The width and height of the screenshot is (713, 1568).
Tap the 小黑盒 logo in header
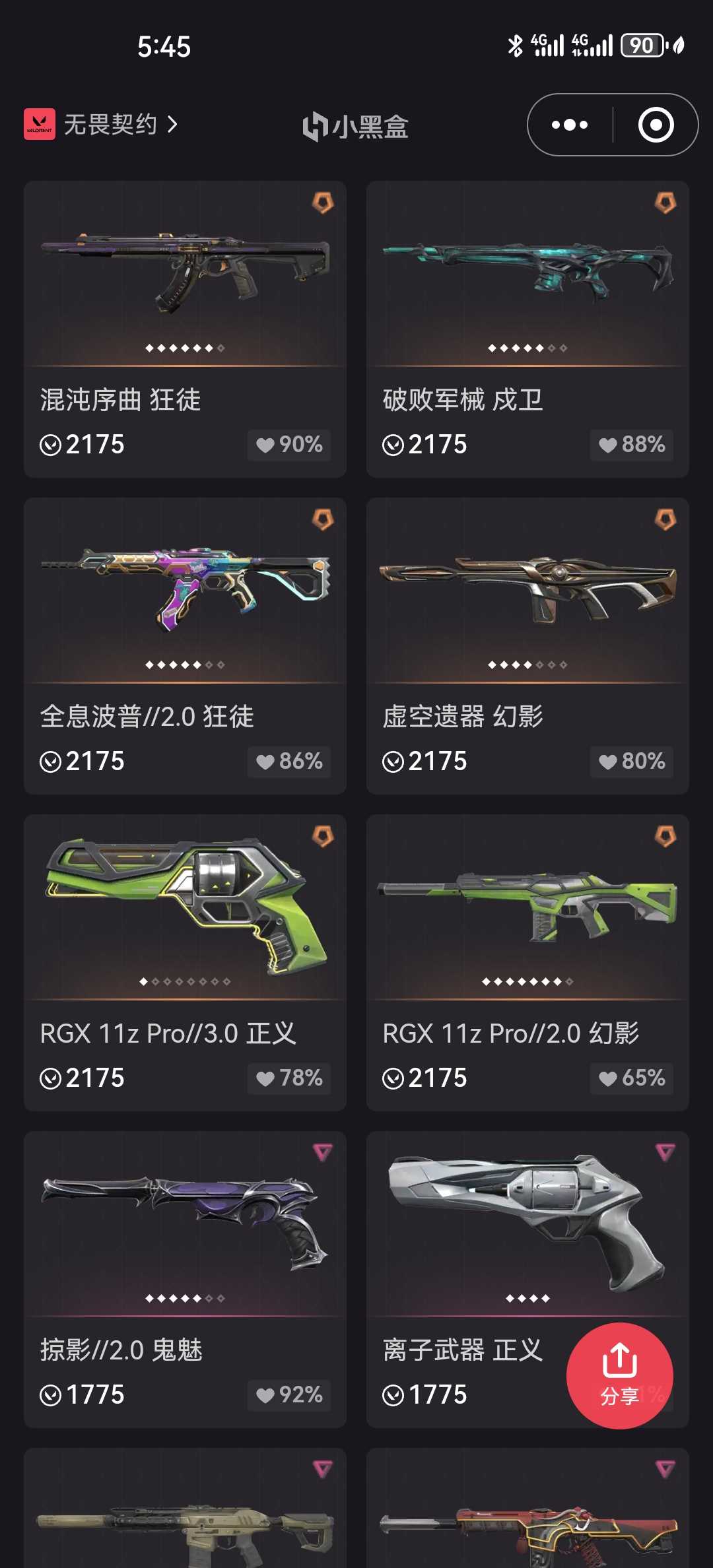pyautogui.click(x=356, y=126)
